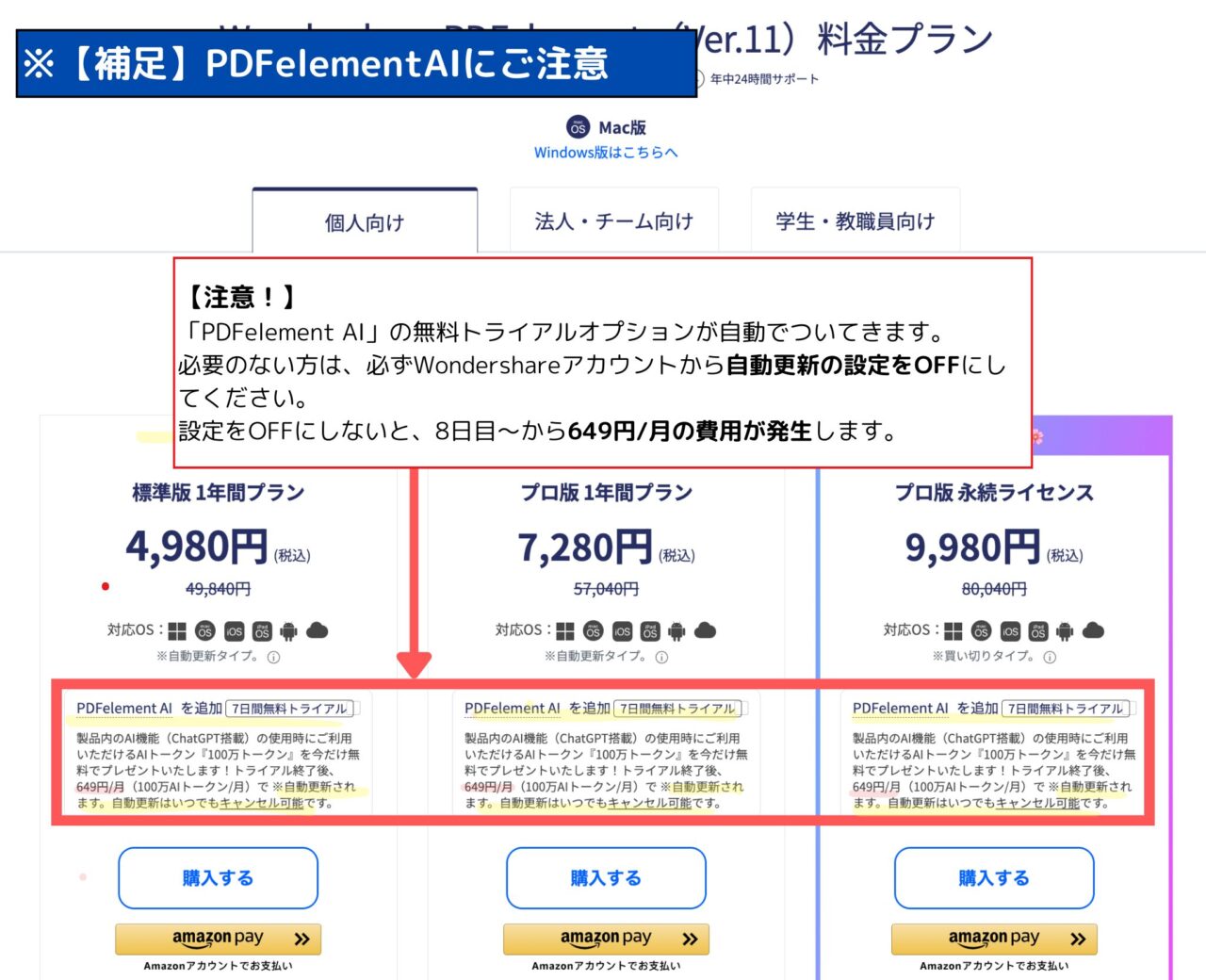1206x980 pixels.
Task: Click cloud icon under 標準版 1年間プラン
Action: [x=318, y=630]
